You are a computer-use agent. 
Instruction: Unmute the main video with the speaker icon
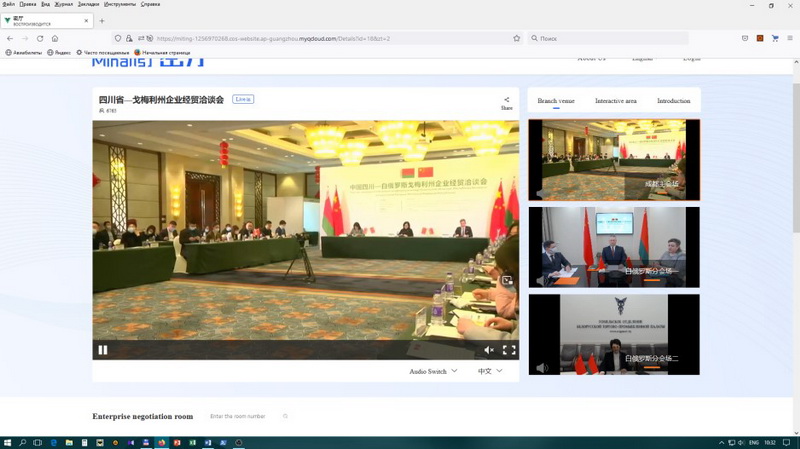[489, 350]
